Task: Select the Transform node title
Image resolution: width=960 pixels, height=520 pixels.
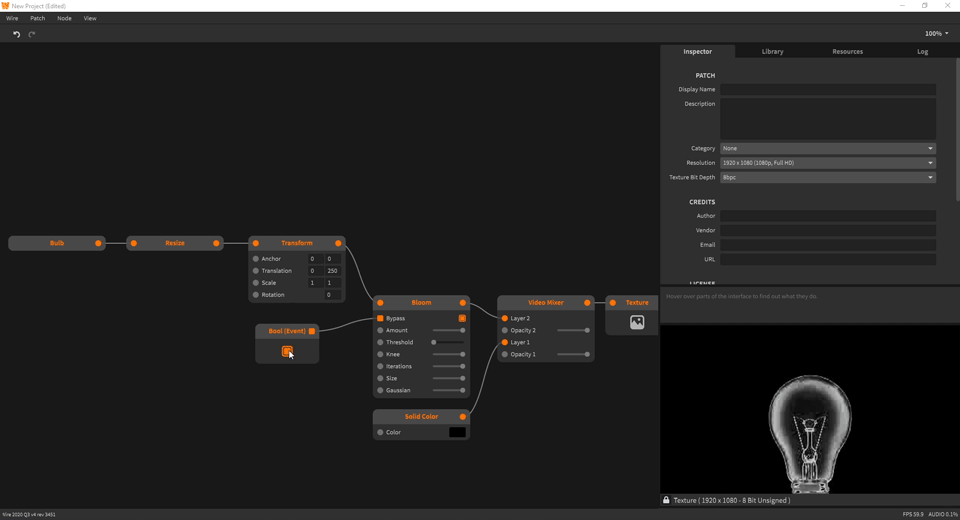Action: click(297, 243)
